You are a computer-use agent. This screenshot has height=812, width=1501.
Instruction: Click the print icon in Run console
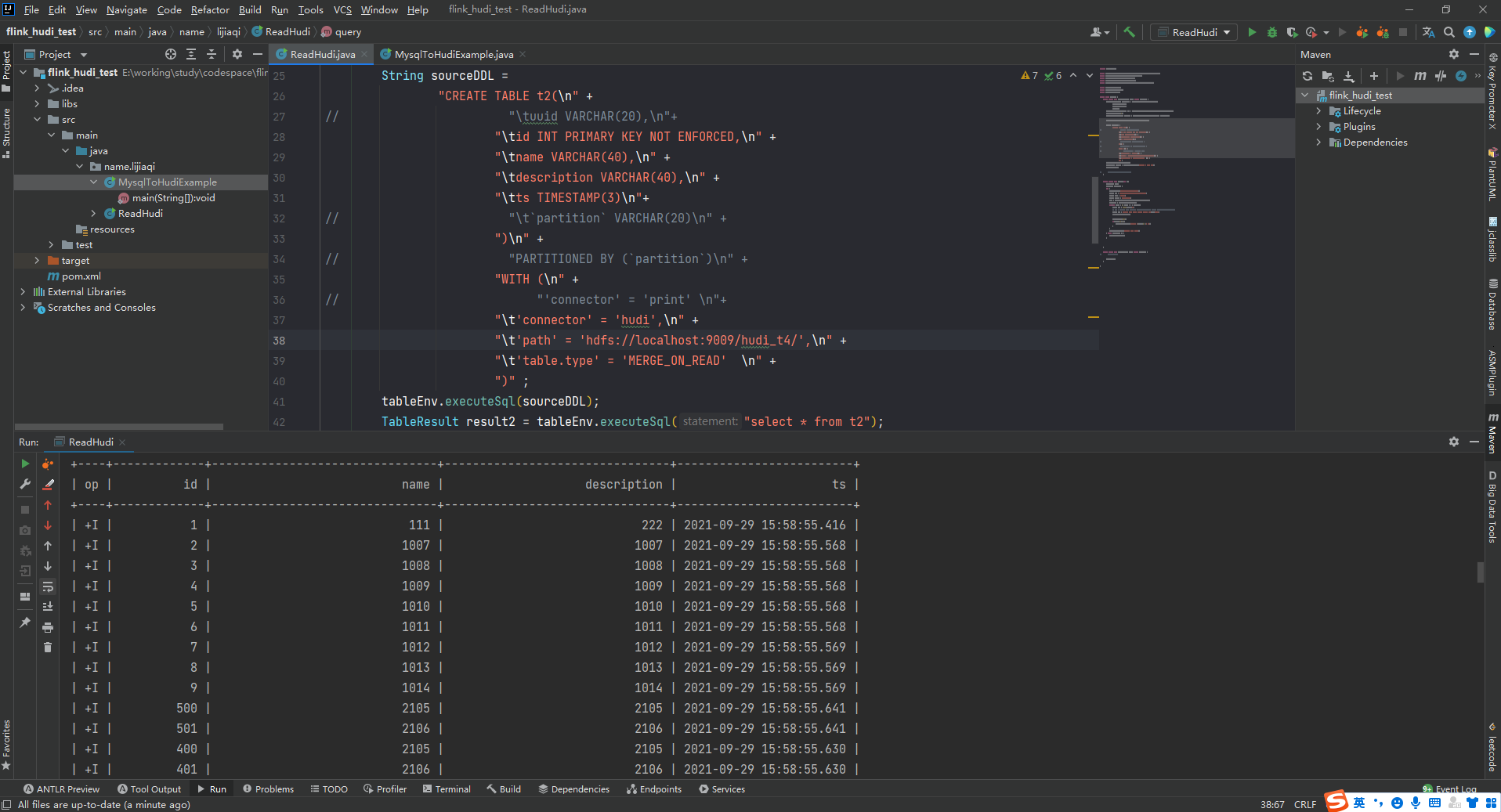point(48,627)
